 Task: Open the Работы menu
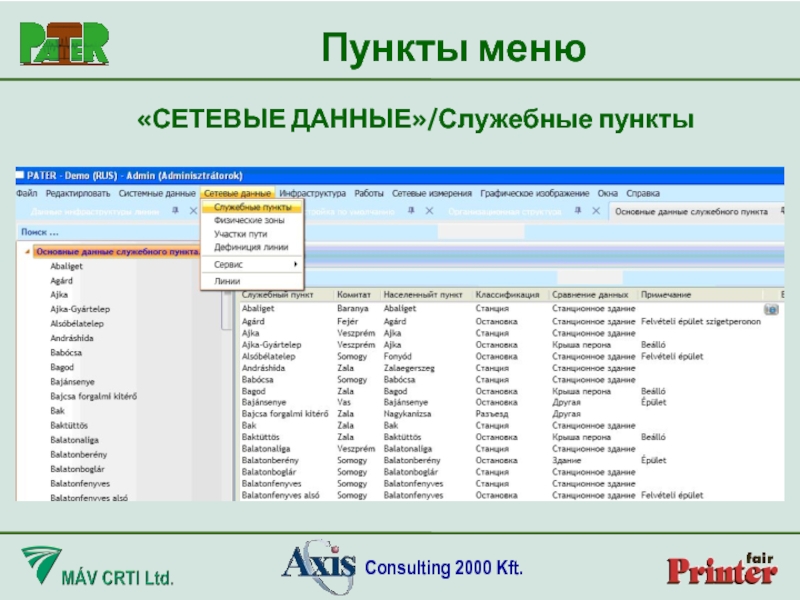coord(368,193)
